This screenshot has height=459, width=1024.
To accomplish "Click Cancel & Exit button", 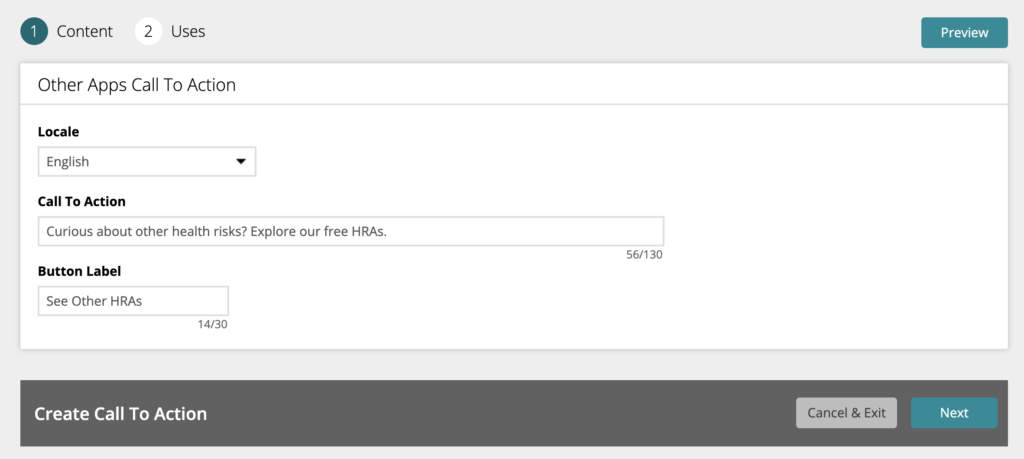I will 846,413.
